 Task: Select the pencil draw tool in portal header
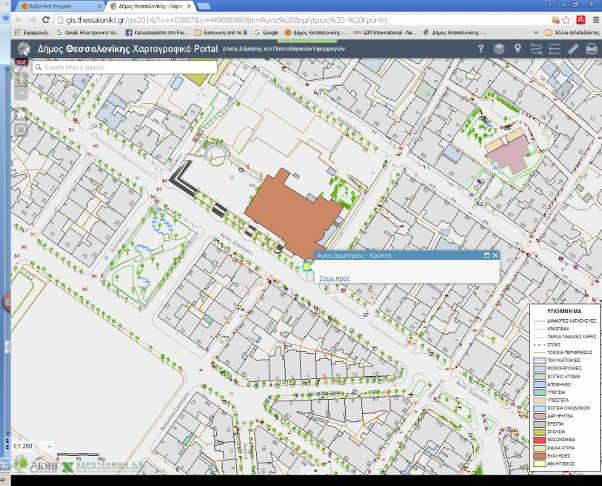coord(573,49)
